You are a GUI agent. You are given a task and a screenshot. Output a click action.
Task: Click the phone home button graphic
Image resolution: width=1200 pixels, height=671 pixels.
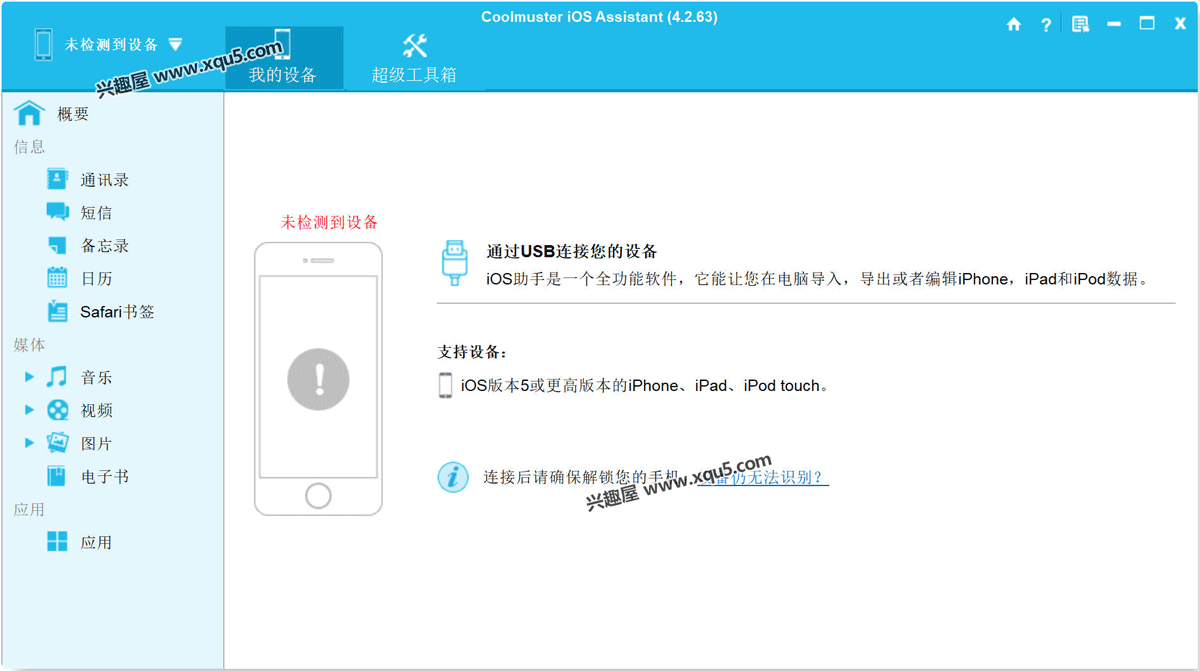(318, 496)
